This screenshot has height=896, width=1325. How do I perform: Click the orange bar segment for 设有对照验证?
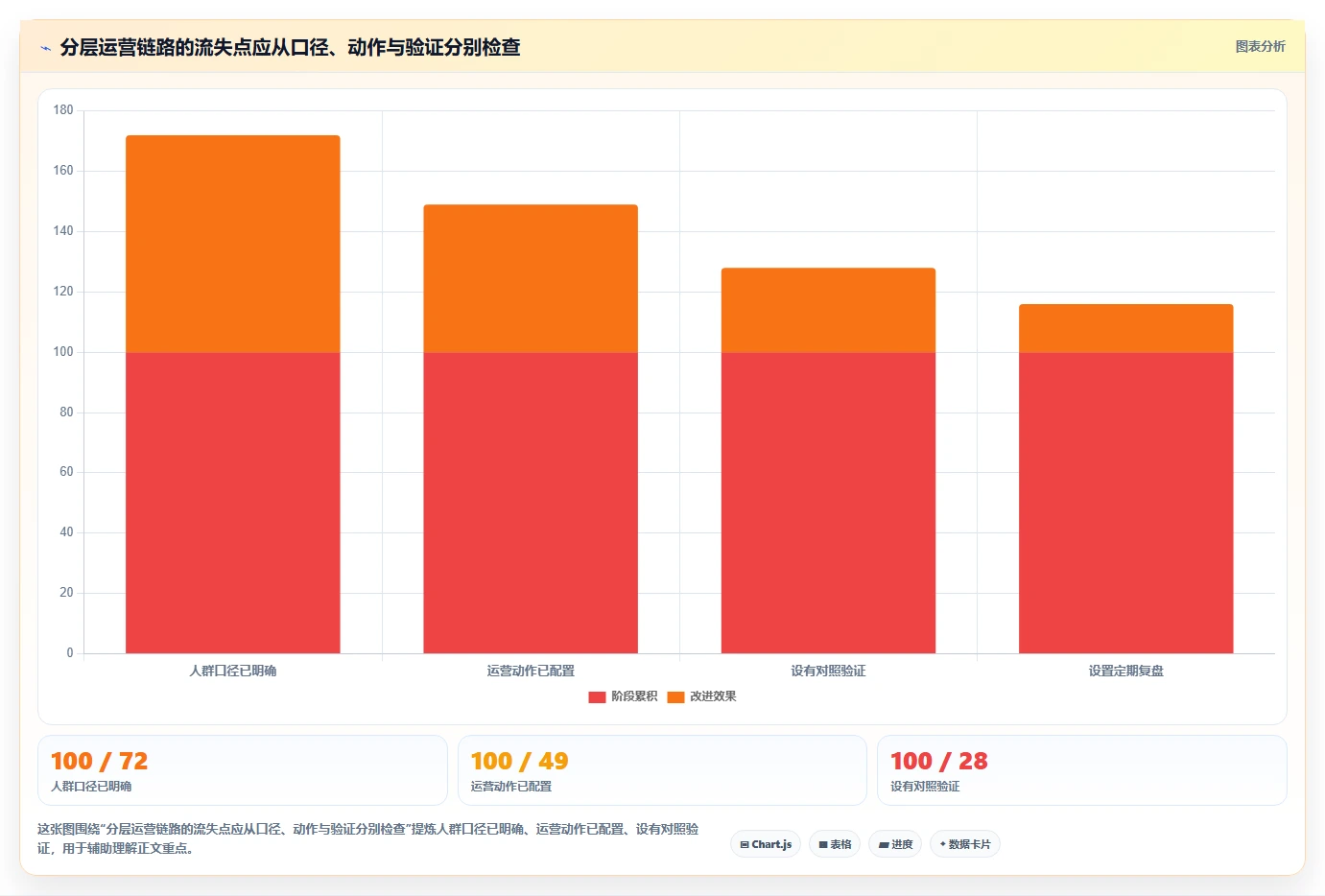pos(828,310)
